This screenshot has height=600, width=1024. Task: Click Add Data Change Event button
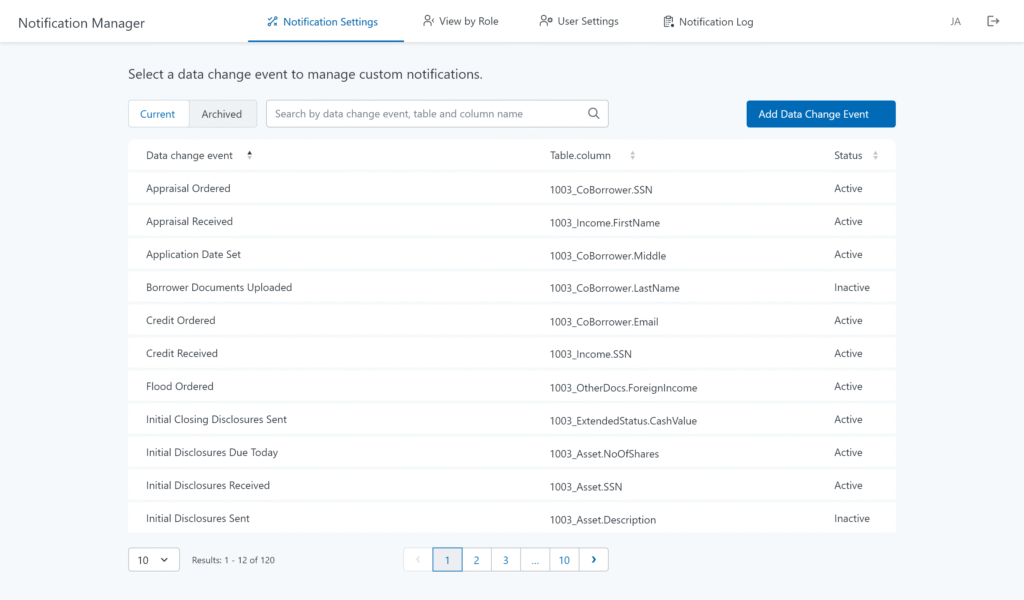click(x=820, y=114)
